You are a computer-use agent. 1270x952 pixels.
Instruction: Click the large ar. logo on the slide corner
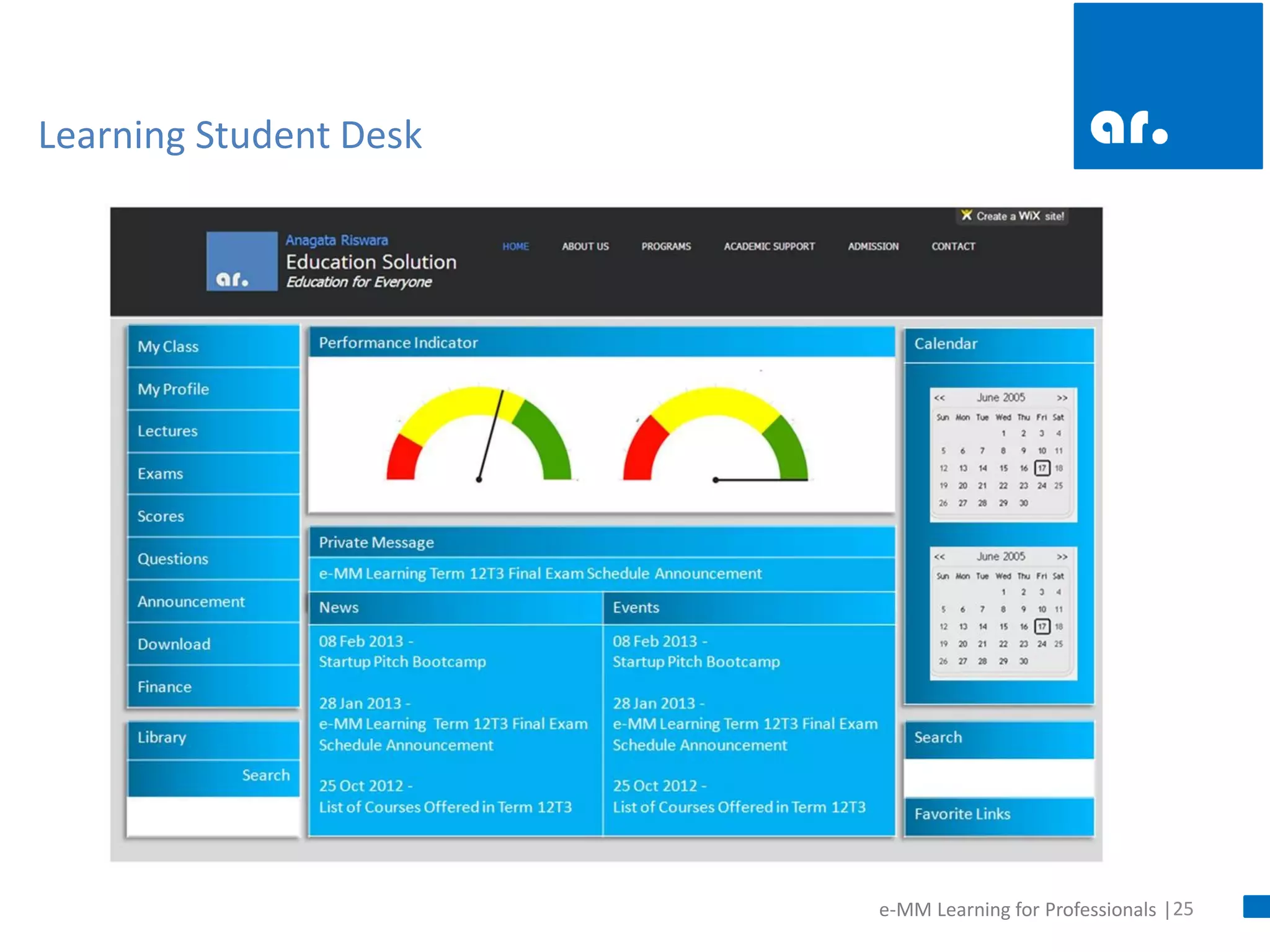tap(1168, 86)
